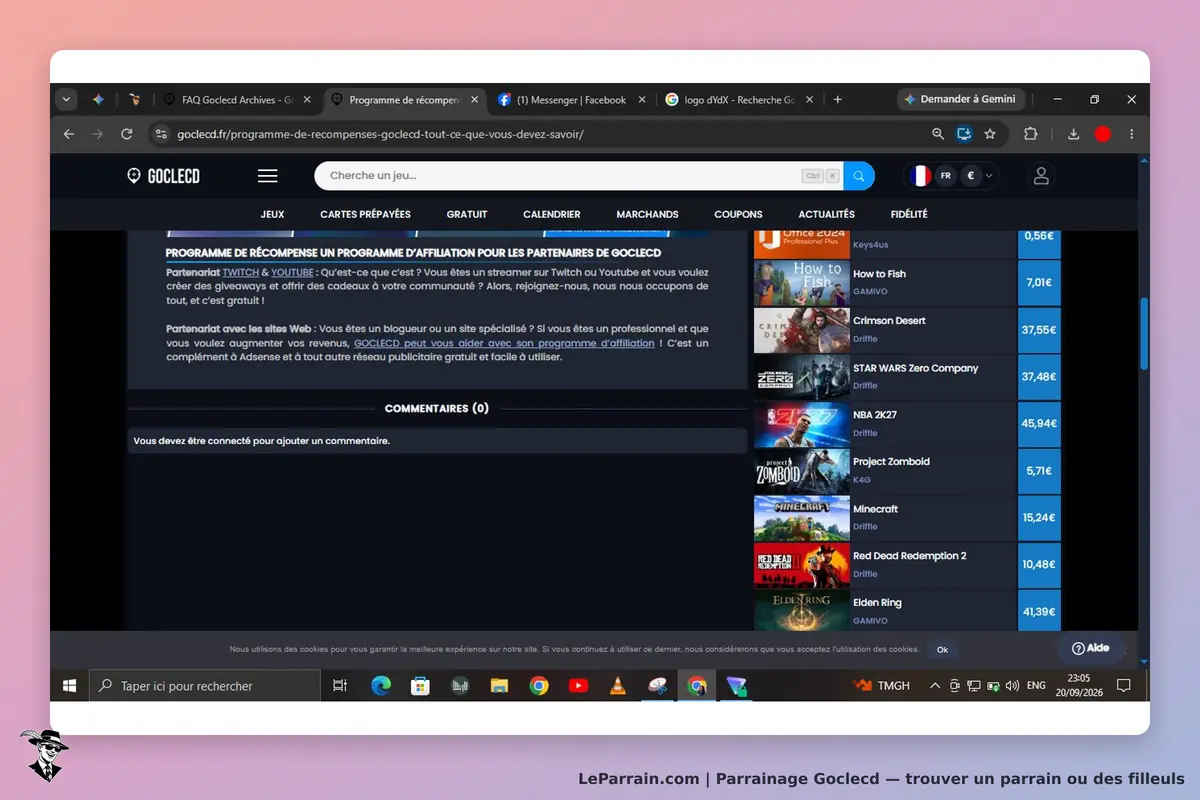Open the CARTES PRÉPAYÉES menu
Screen dimensions: 1200x800
click(x=365, y=214)
